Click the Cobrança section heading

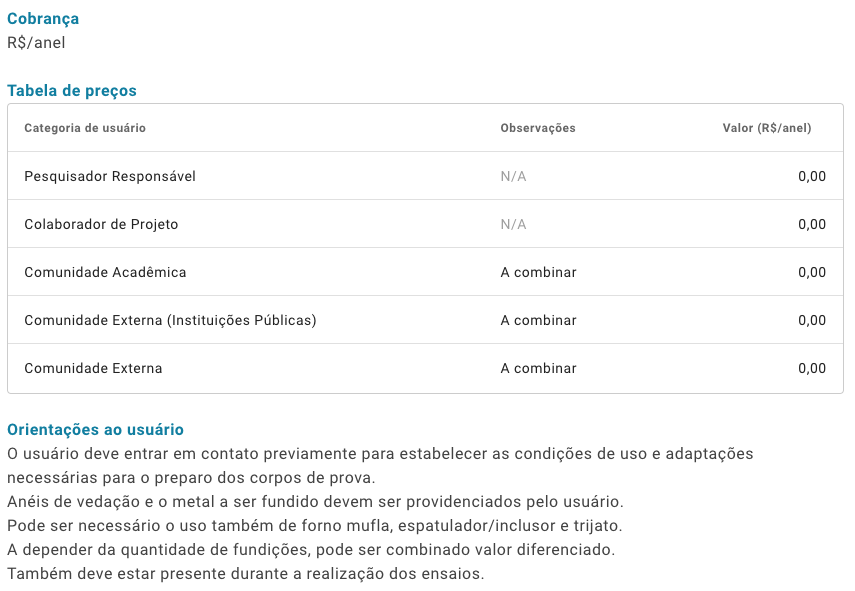pyautogui.click(x=43, y=19)
